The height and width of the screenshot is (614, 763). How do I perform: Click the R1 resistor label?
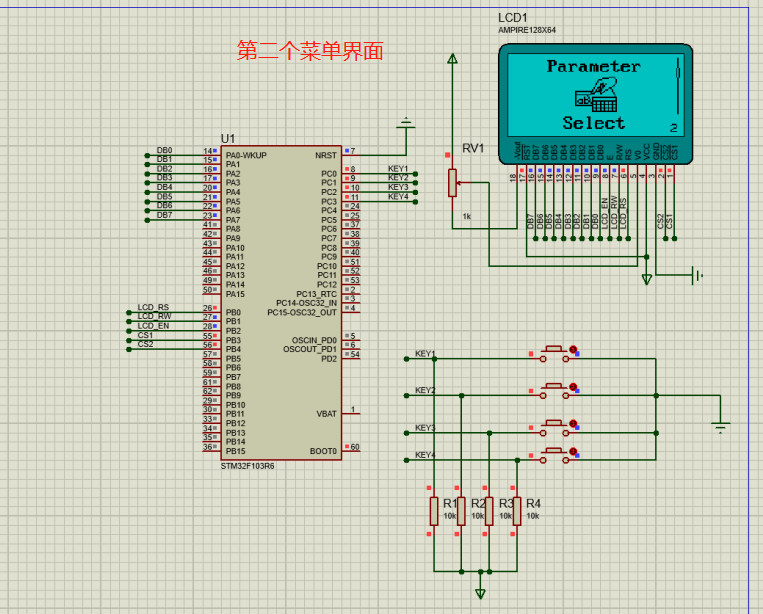click(x=450, y=503)
